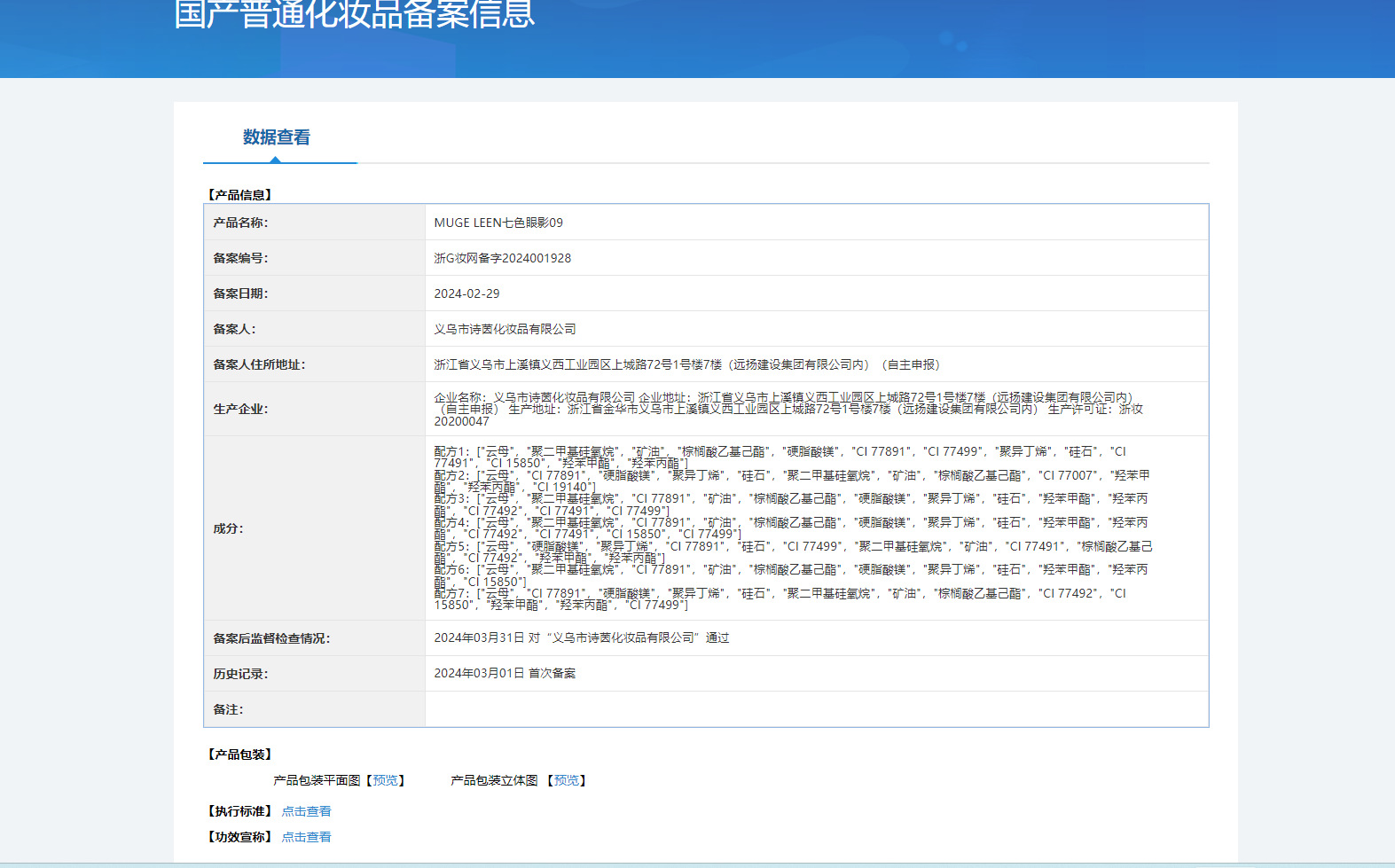Viewport: 1395px width, 868px height.
Task: Click the 备案后监督检查情况 row label
Action: tap(271, 638)
